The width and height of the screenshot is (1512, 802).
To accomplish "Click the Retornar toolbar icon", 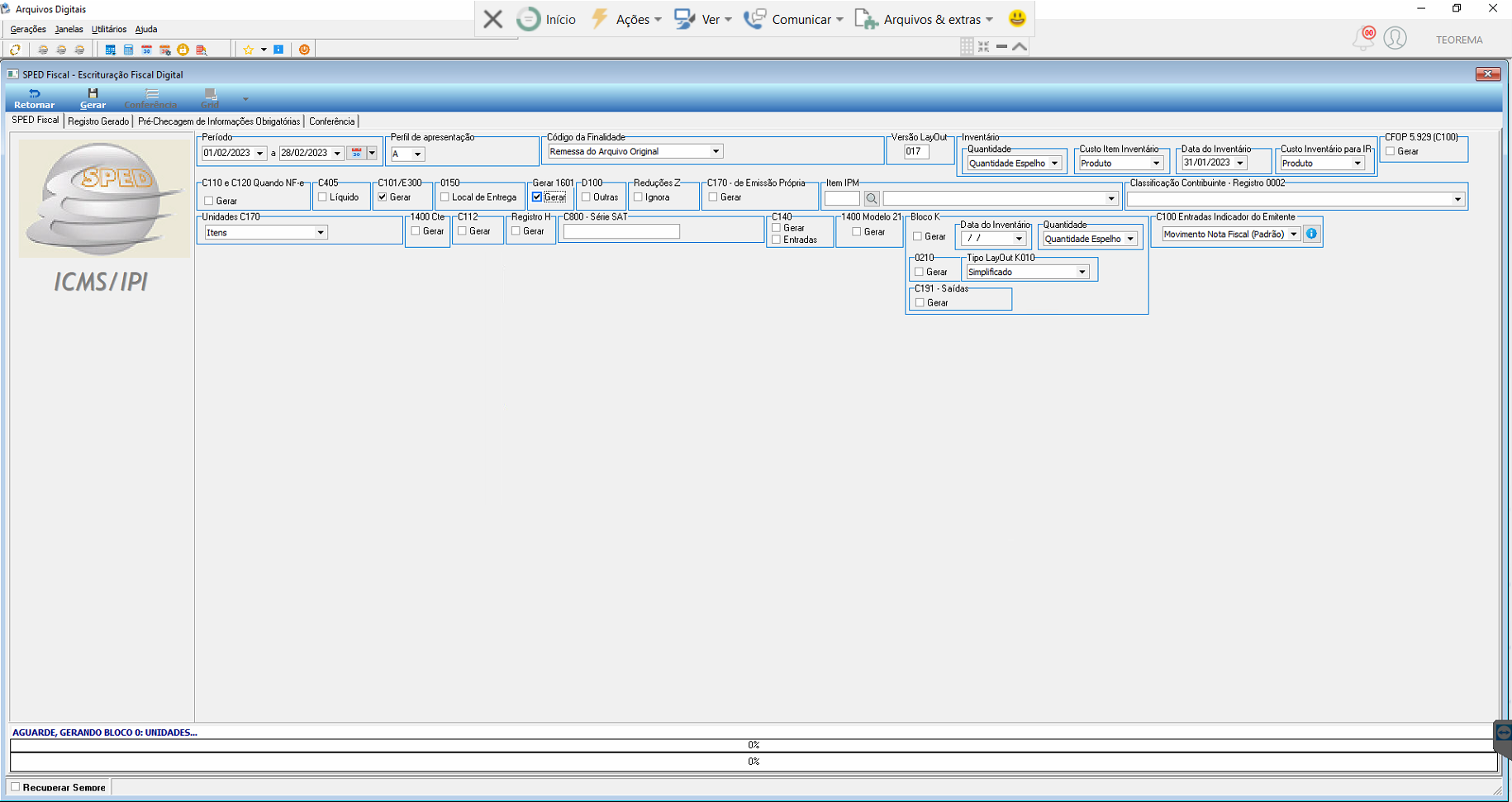I will pyautogui.click(x=34, y=98).
